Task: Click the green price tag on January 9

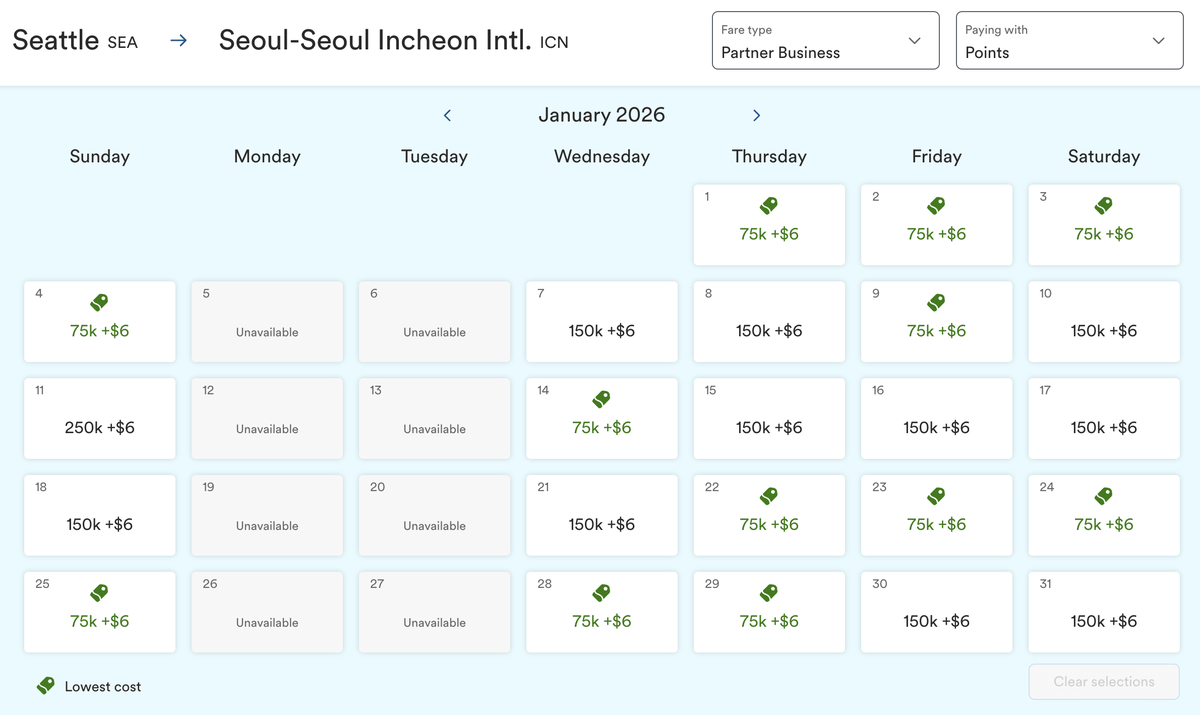Action: pos(936,302)
